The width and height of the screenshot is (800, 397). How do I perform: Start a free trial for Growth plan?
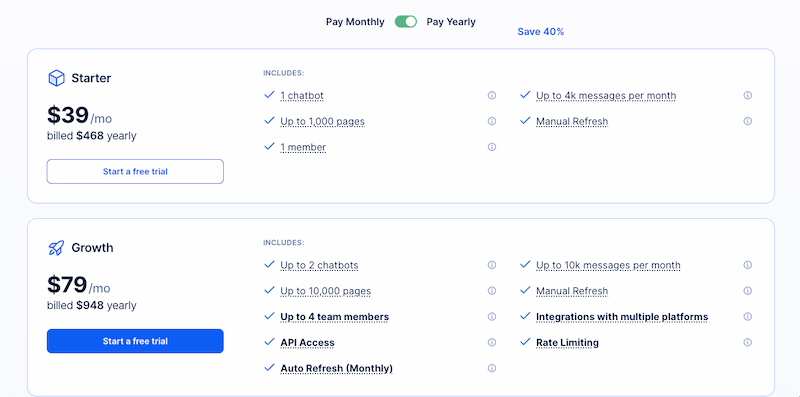point(135,341)
